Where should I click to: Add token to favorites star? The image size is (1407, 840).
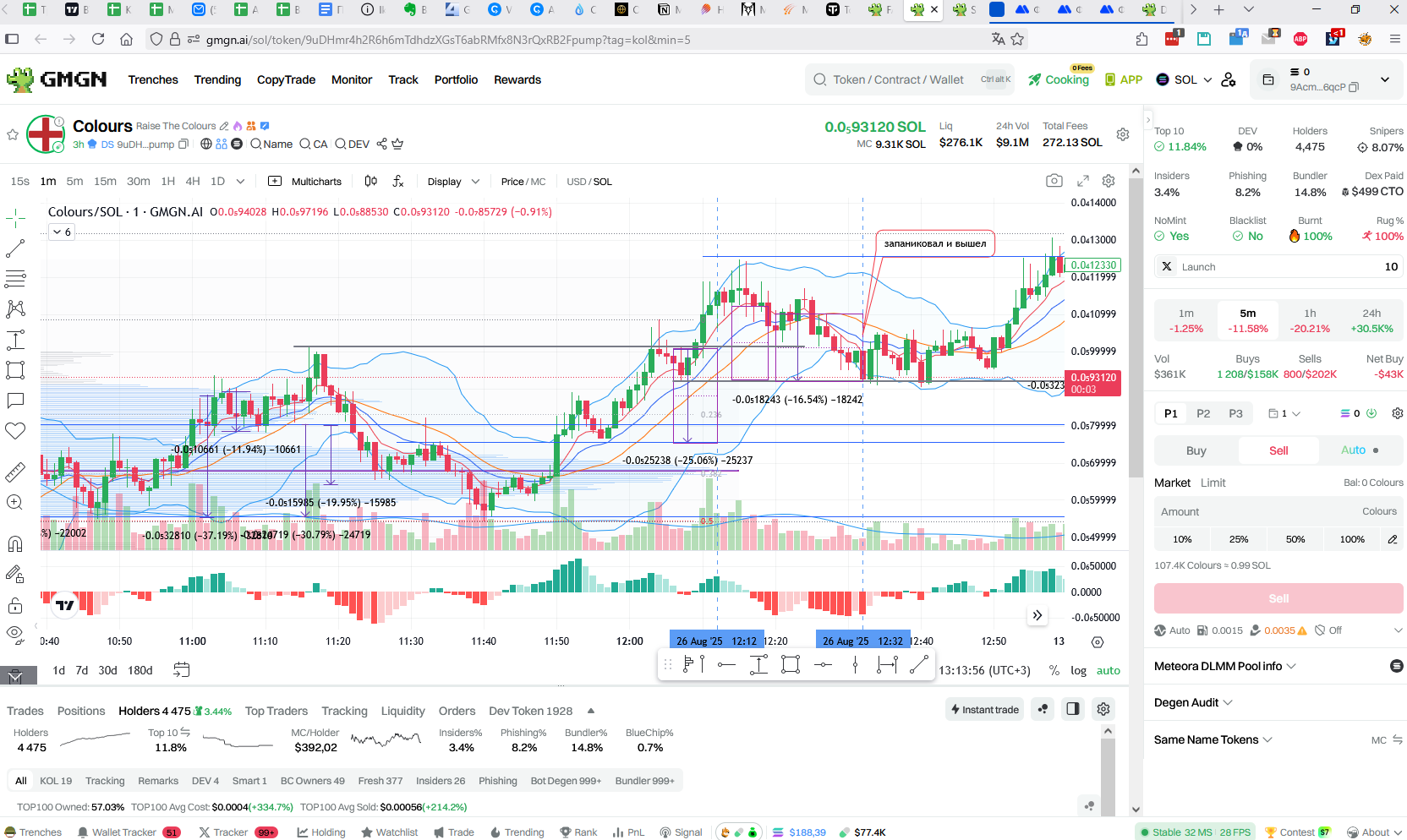pos(13,134)
